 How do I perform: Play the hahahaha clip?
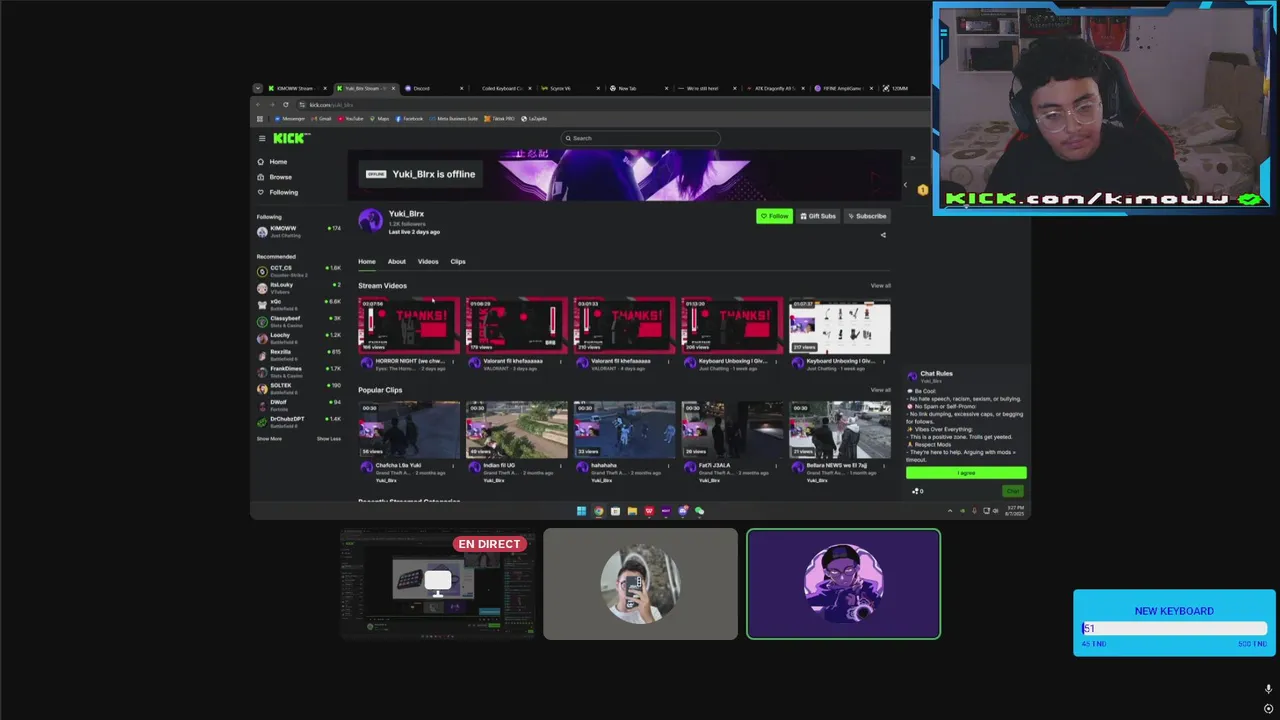pyautogui.click(x=625, y=430)
